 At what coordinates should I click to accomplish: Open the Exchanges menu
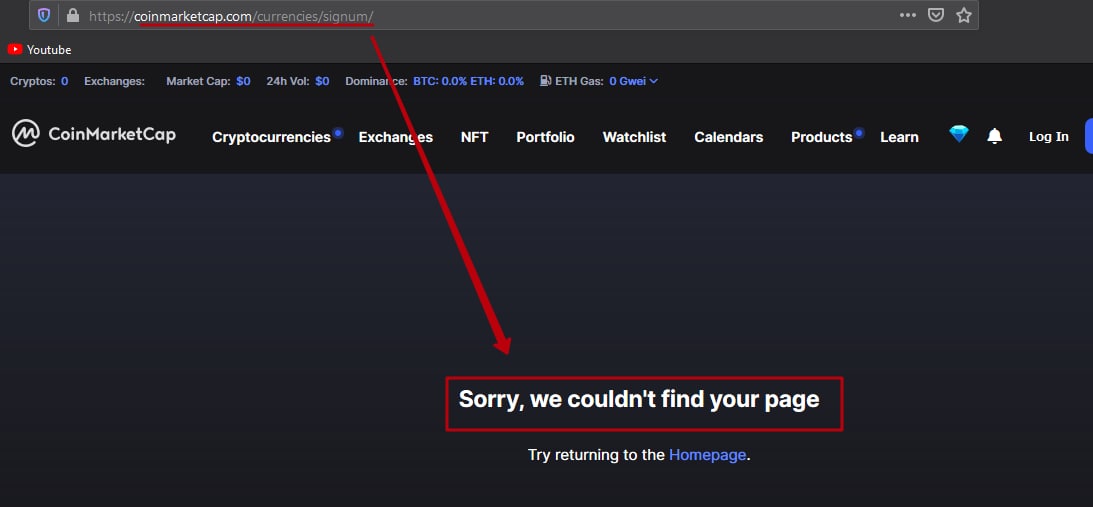coord(395,137)
